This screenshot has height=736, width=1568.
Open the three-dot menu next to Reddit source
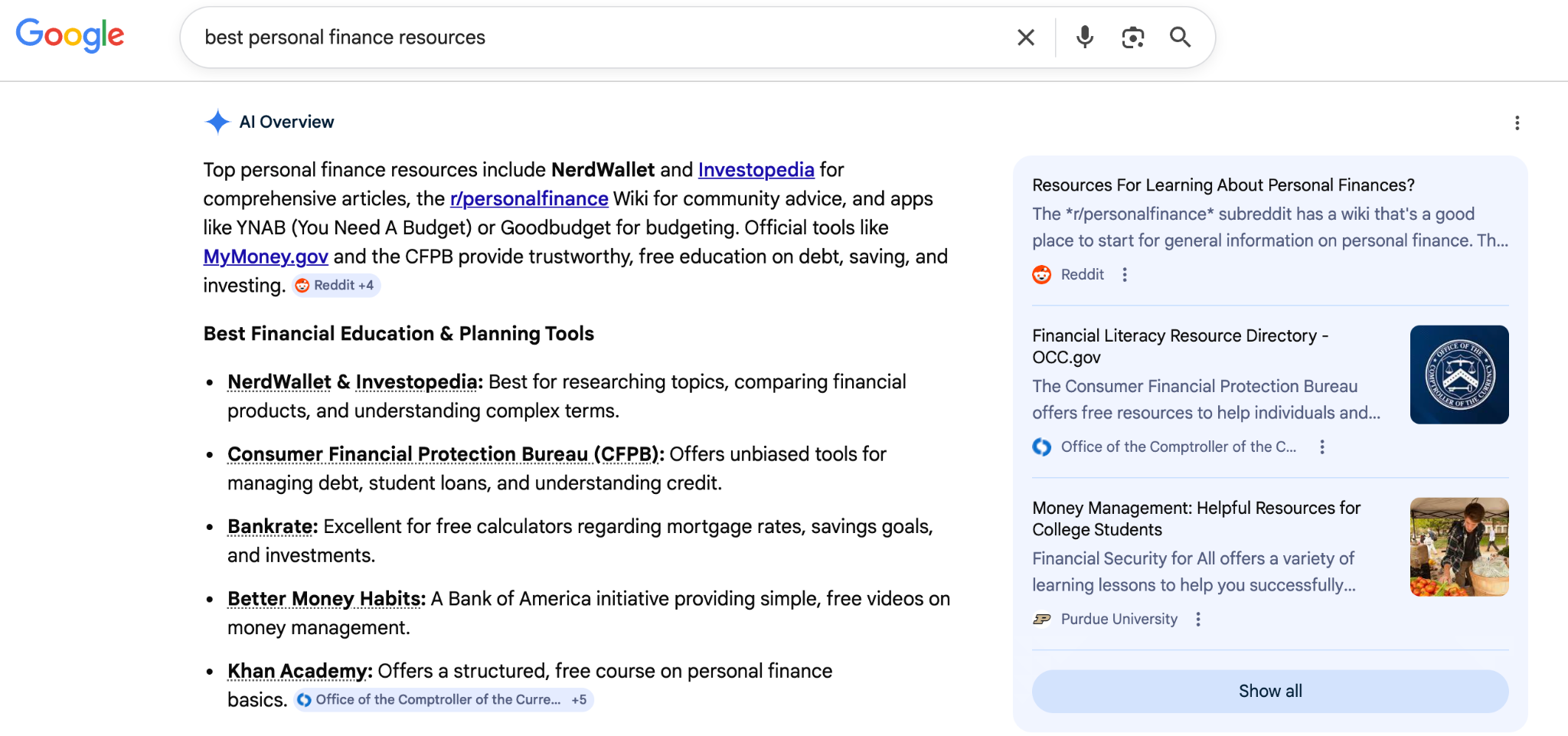tap(1125, 274)
